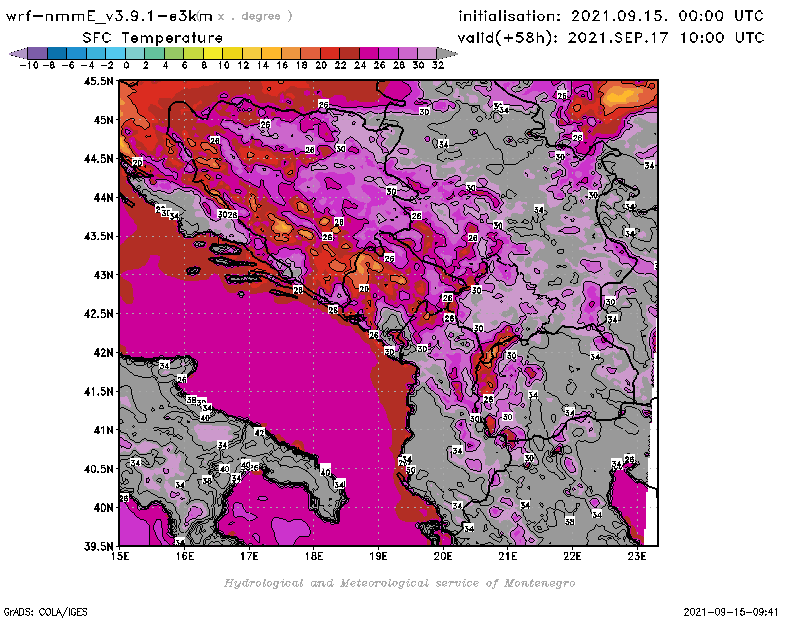
Task: Click the '42' contour label near 41N
Action: tap(259, 432)
